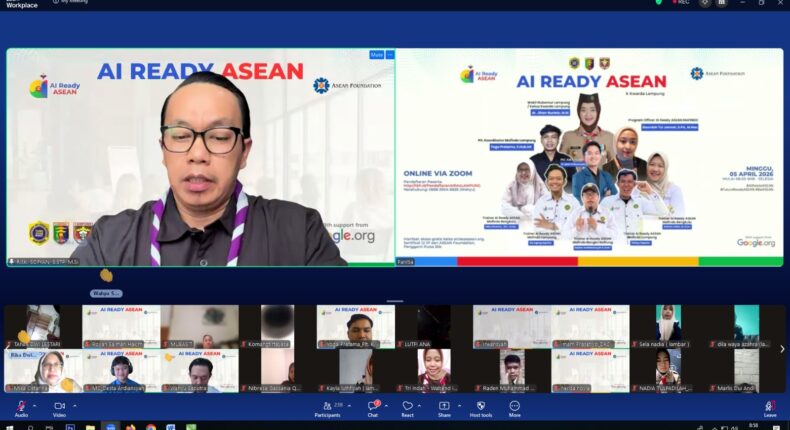Click the green encryption shield icon
Screen dimensions: 790x430
tap(658, 2)
